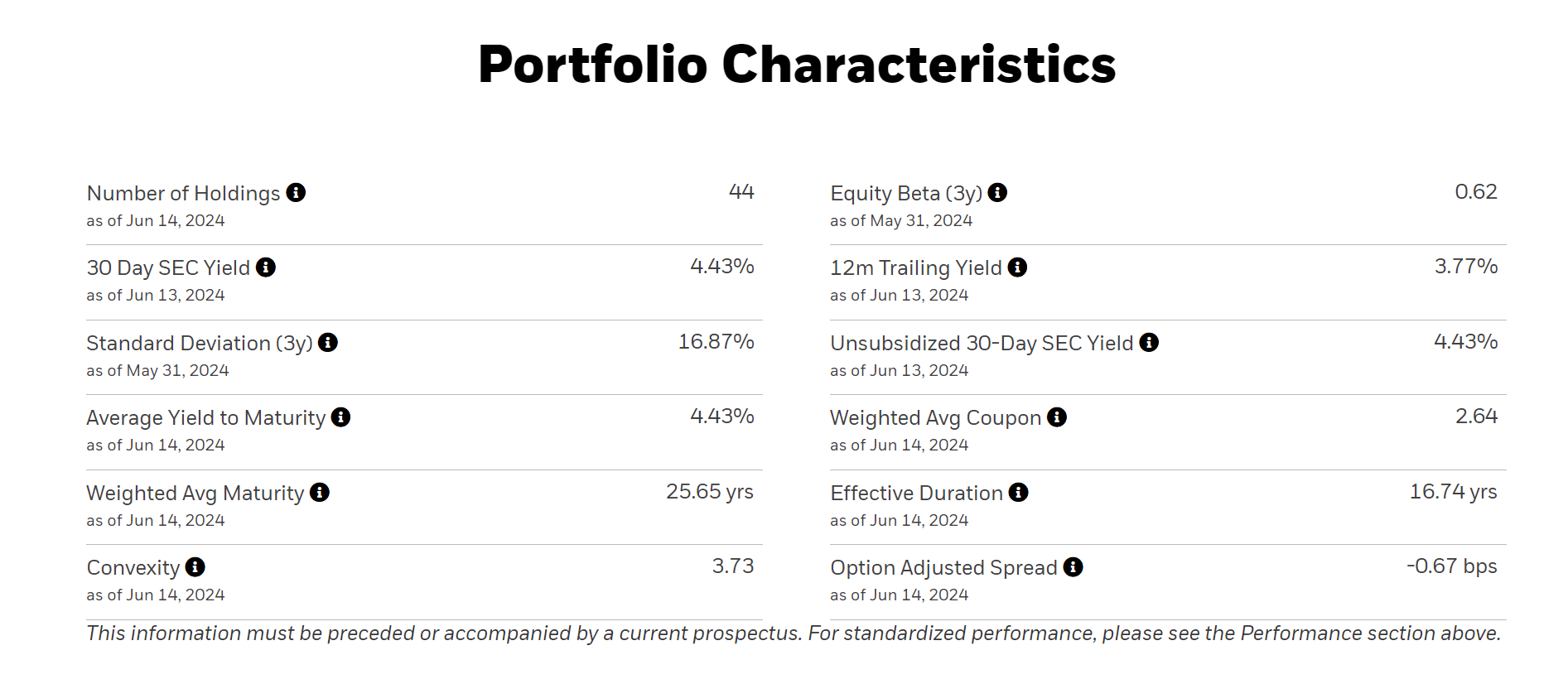Image resolution: width=1568 pixels, height=684 pixels.
Task: Open the 30 Day SEC Yield info icon
Action: coord(266,267)
